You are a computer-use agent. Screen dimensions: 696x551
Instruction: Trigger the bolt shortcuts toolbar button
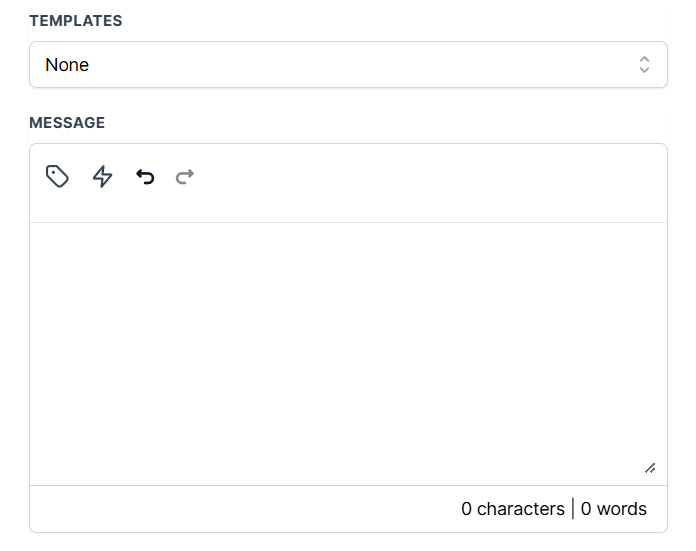102,176
